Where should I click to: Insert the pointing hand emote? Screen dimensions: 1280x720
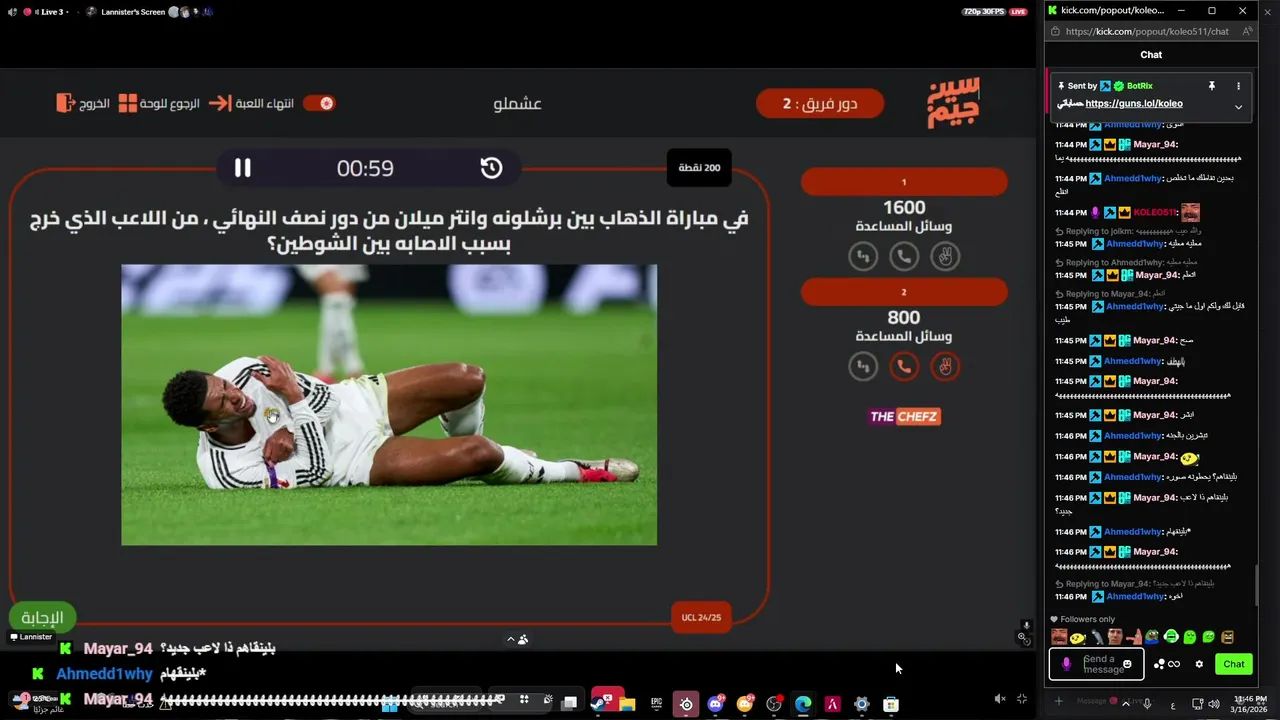click(1134, 637)
